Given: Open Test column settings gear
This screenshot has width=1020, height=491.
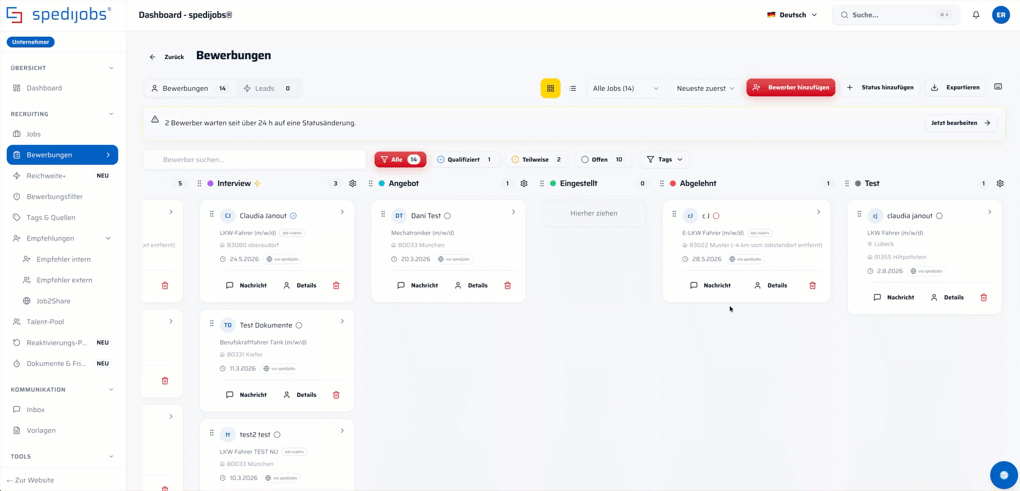Looking at the screenshot, I should pos(1000,183).
